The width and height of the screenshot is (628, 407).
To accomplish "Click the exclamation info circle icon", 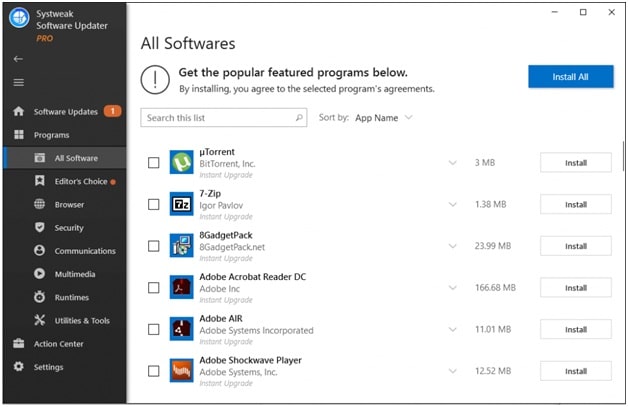I will (155, 80).
